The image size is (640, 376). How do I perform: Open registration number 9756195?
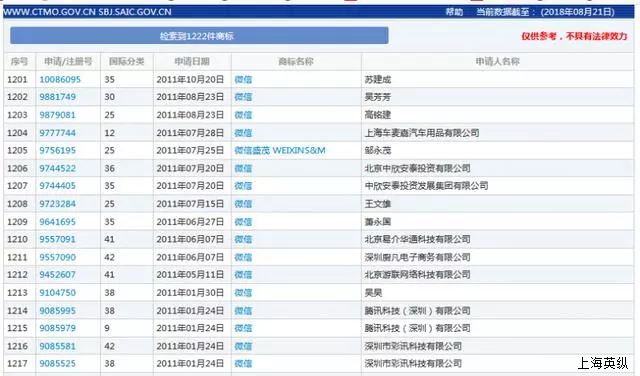[x=58, y=151]
